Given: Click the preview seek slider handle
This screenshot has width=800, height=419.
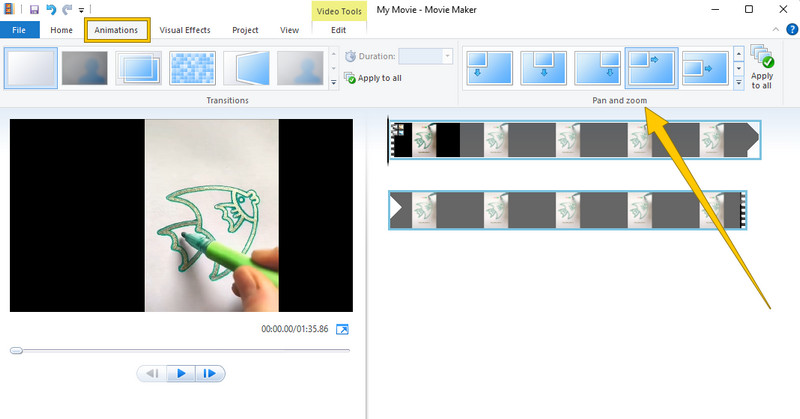Looking at the screenshot, I should (16, 351).
